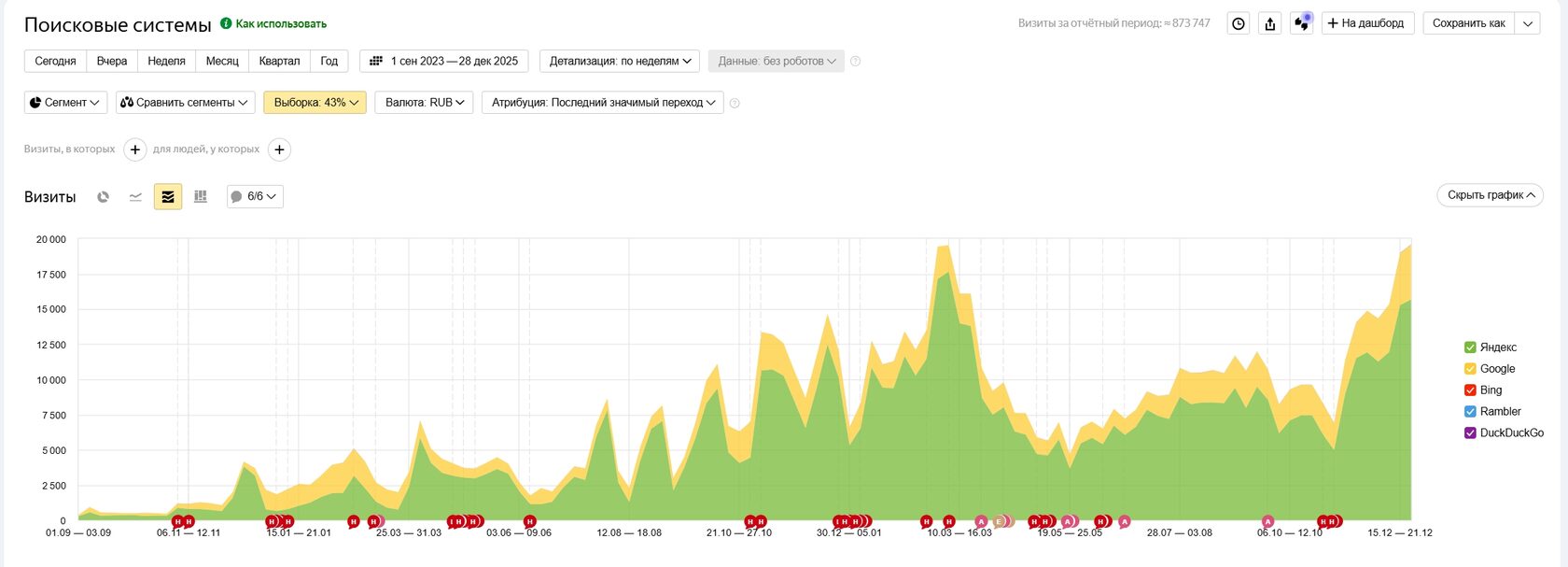The image size is (1568, 567).
Task: Toggle the DuckDuckGo legend checkbox
Action: 1470,433
